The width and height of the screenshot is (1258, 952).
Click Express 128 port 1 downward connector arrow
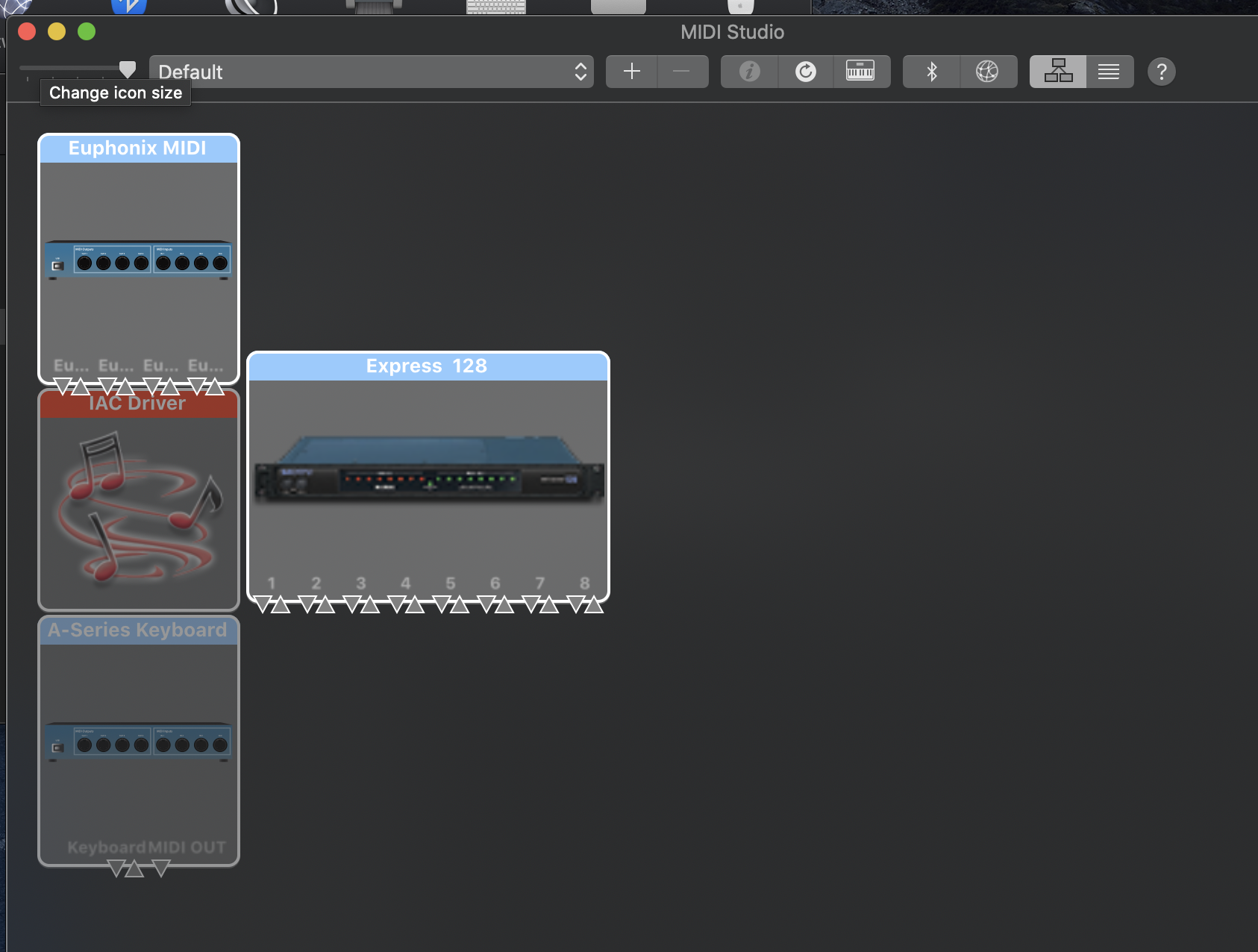click(263, 604)
